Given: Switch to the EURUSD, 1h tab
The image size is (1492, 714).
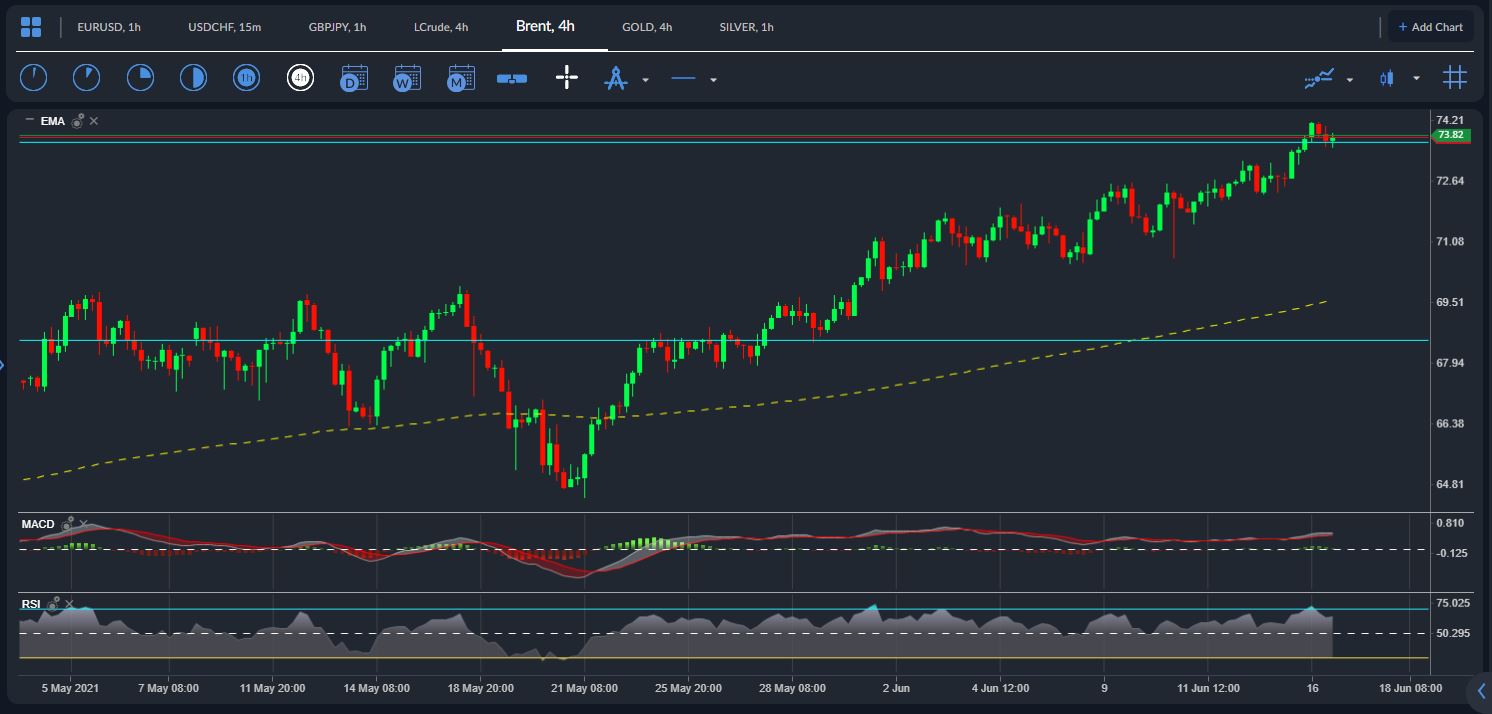Looking at the screenshot, I should (109, 27).
